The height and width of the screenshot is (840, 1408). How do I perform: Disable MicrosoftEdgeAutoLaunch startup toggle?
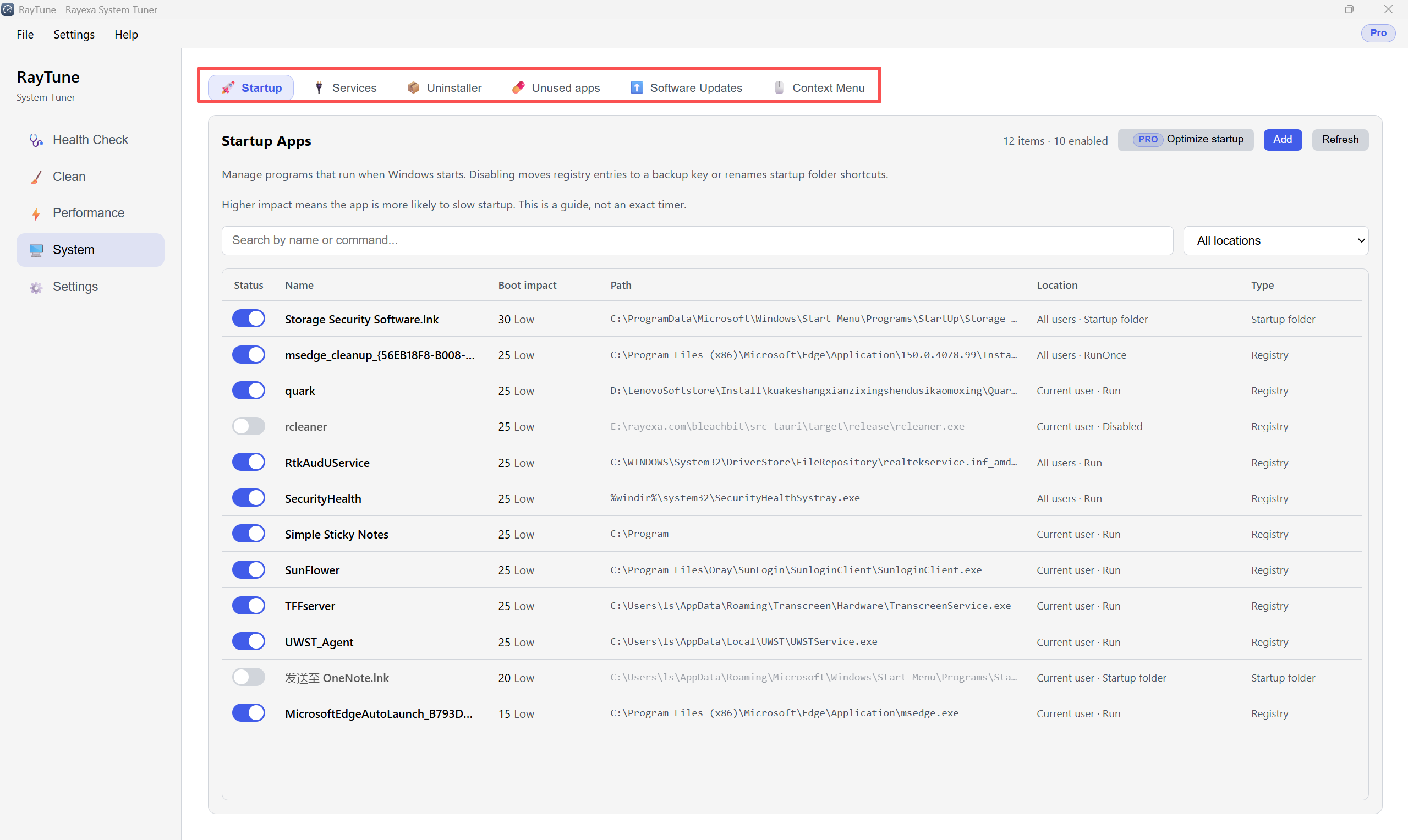point(249,713)
